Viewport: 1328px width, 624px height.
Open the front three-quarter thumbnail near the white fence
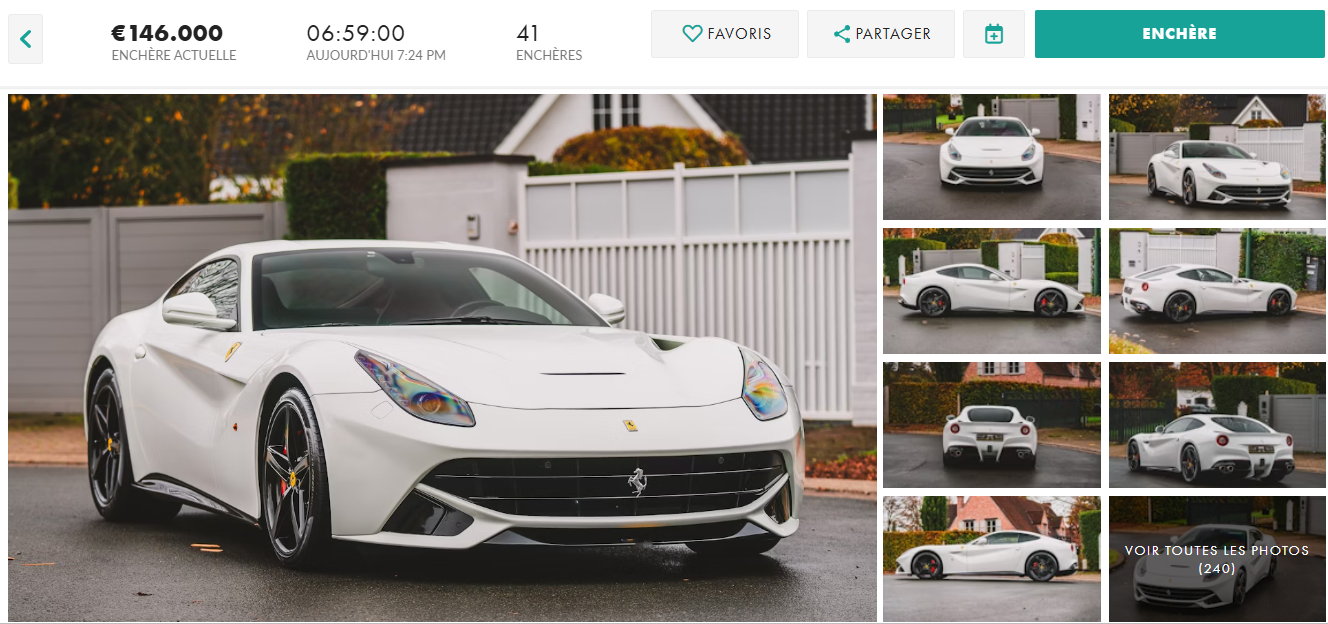[x=1217, y=157]
